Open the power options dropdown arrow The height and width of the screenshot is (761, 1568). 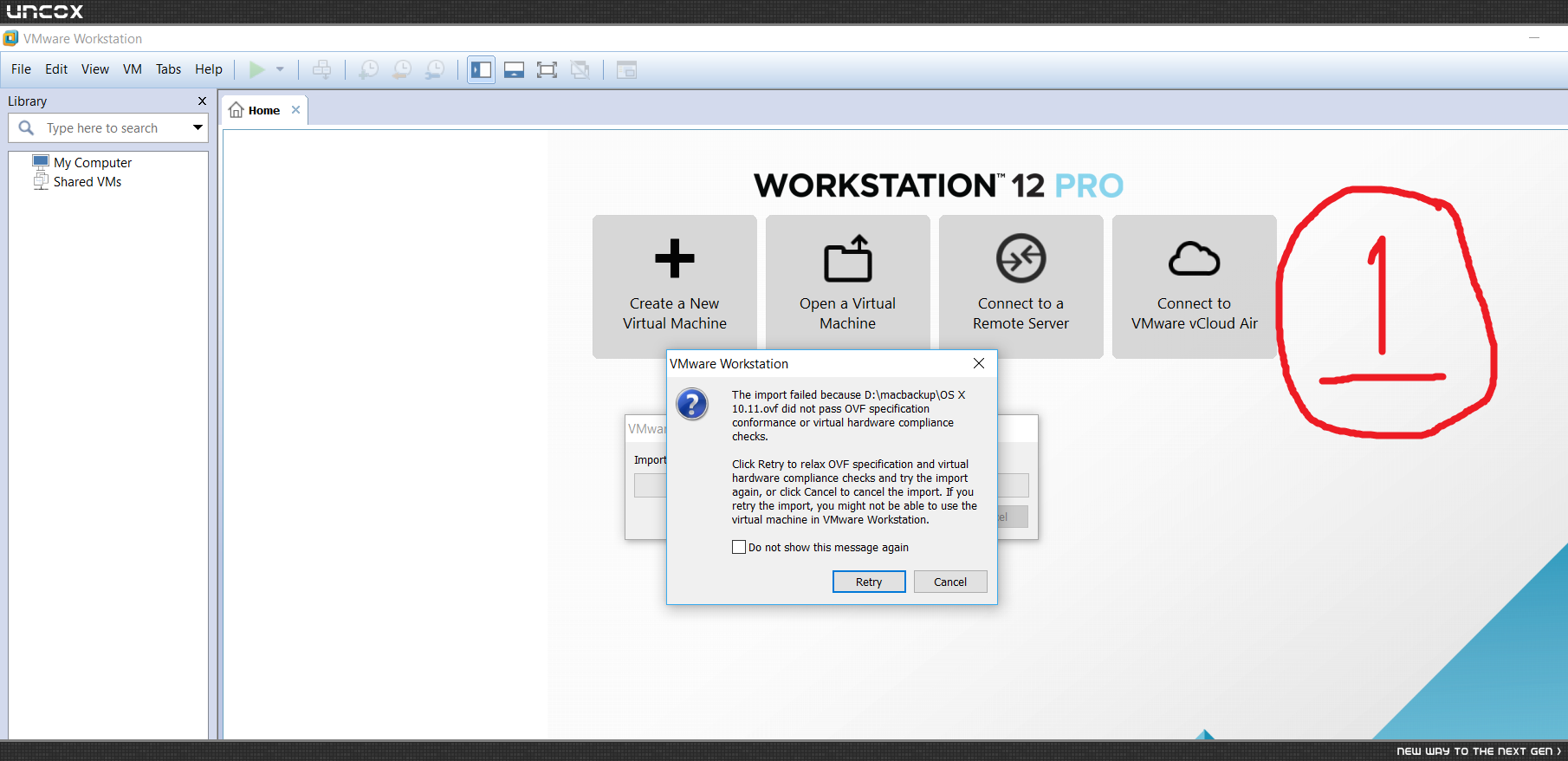[280, 69]
